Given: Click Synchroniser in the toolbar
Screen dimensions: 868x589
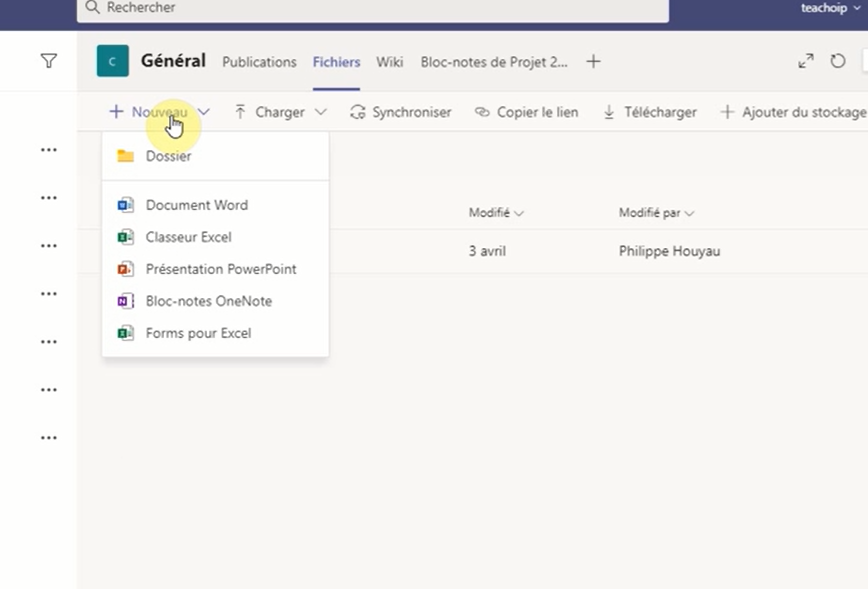Looking at the screenshot, I should pyautogui.click(x=401, y=112).
